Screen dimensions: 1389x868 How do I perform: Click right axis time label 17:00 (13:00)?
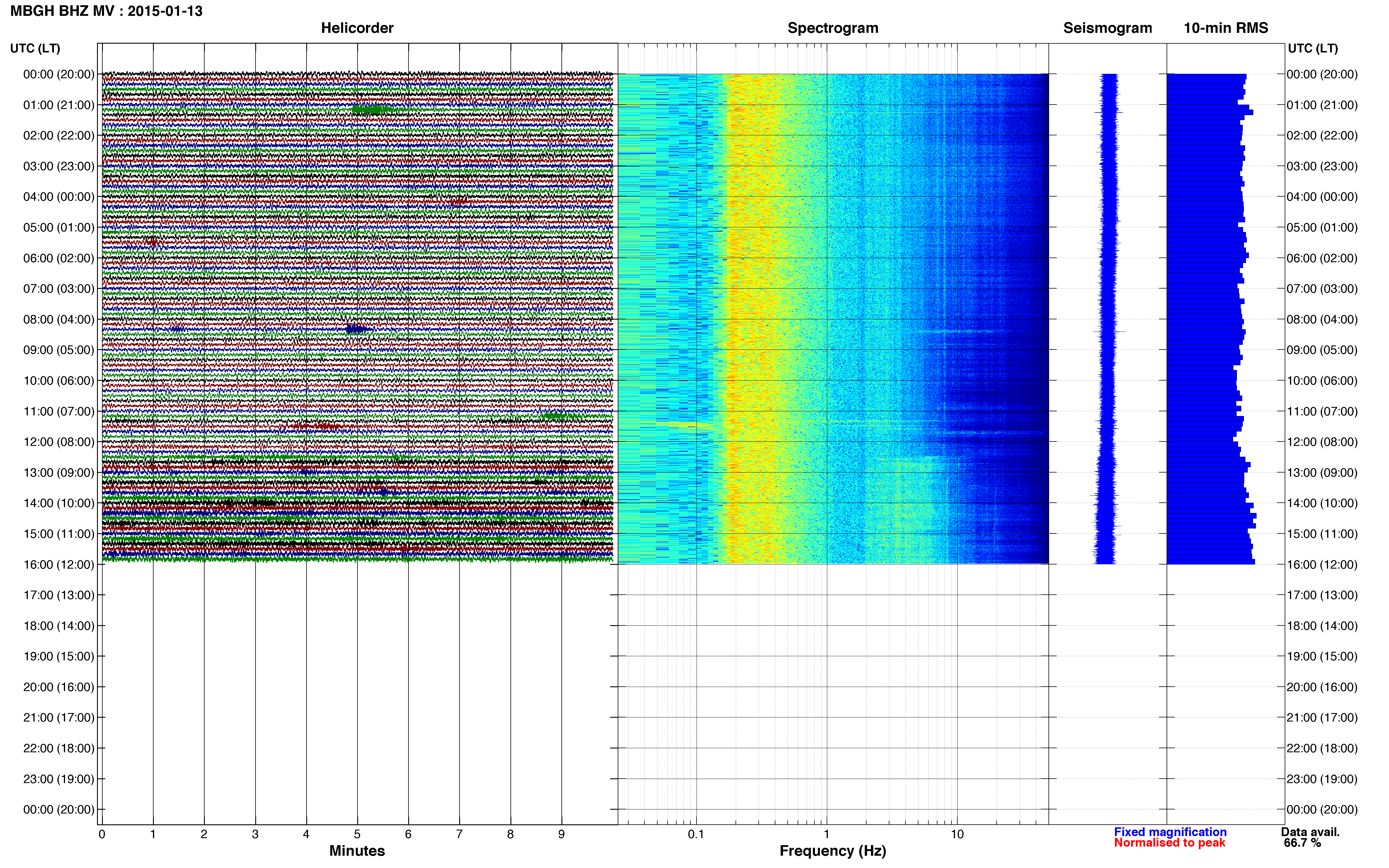pos(1322,595)
